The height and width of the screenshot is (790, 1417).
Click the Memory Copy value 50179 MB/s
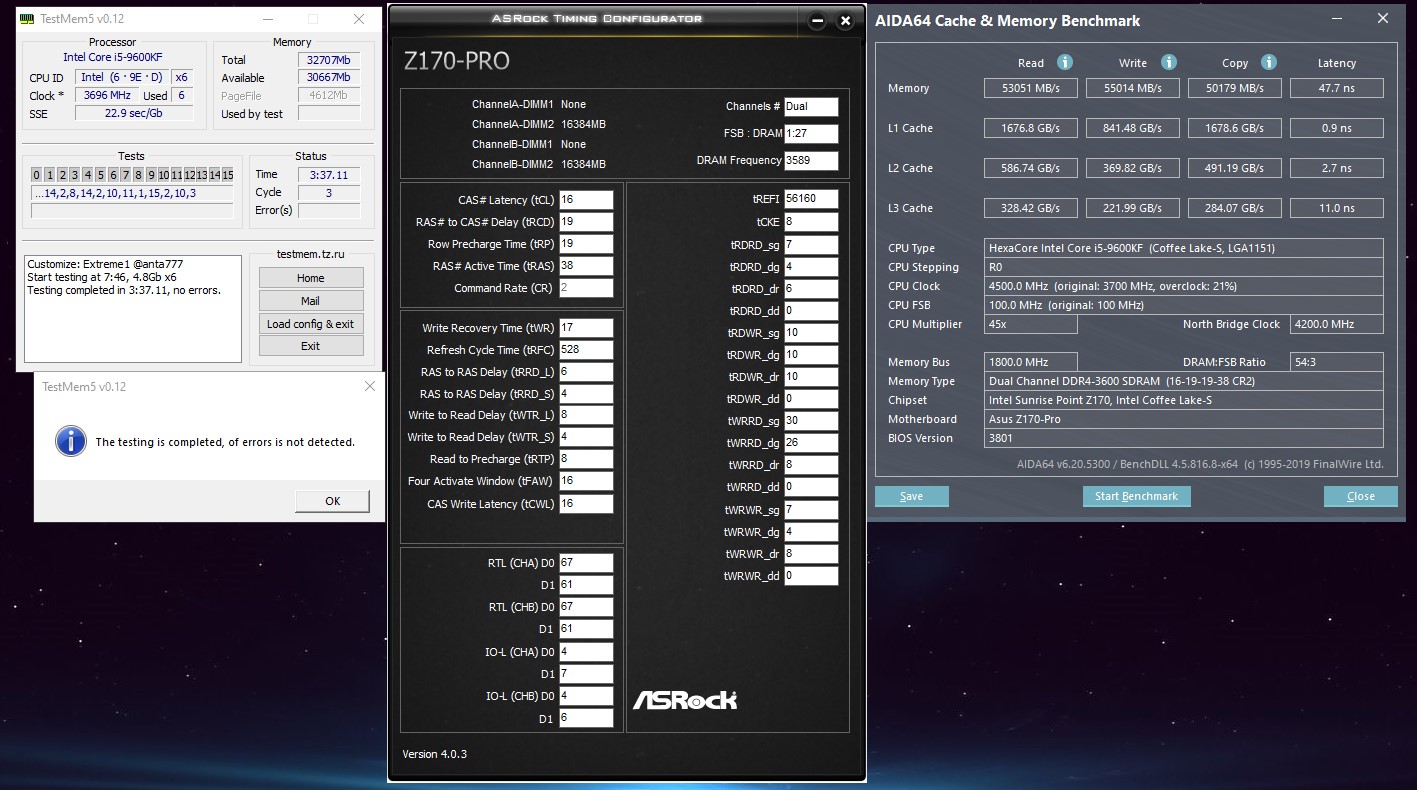tap(1235, 88)
